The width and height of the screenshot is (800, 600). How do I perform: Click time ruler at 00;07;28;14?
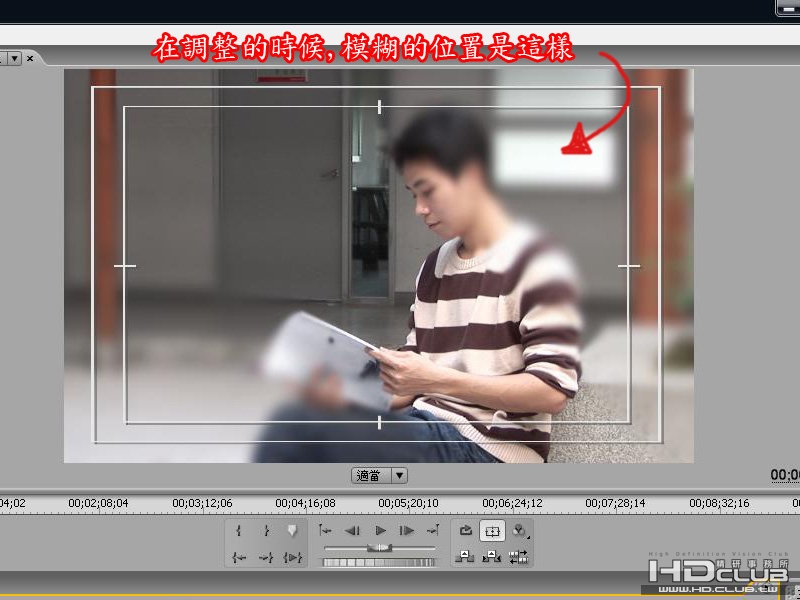tap(615, 503)
